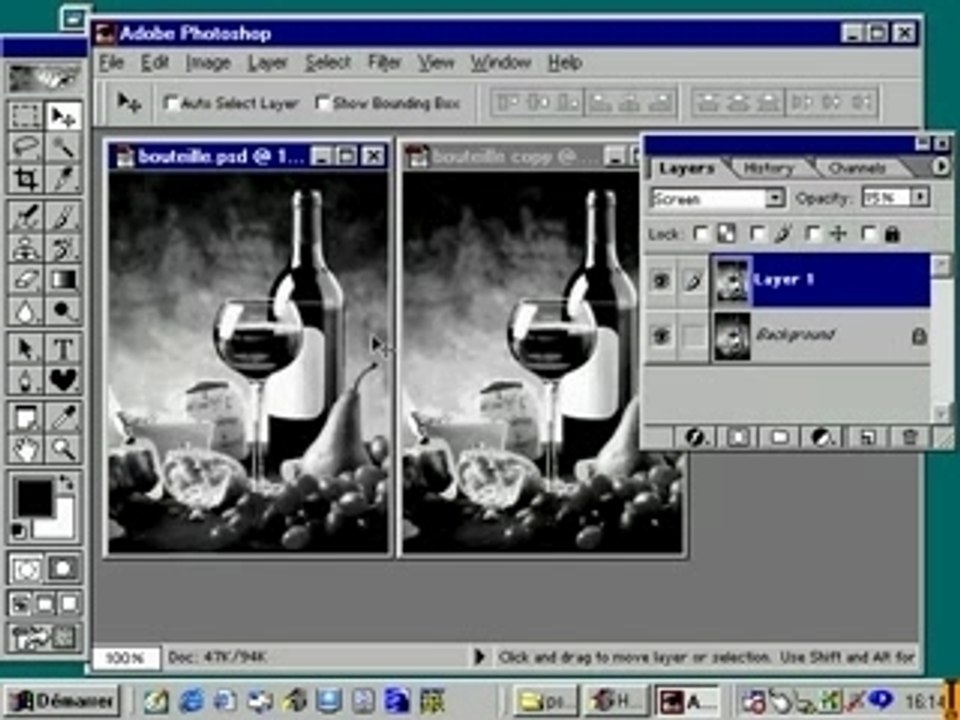Viewport: 960px width, 720px height.
Task: Select the History Brush tool
Action: click(x=64, y=248)
